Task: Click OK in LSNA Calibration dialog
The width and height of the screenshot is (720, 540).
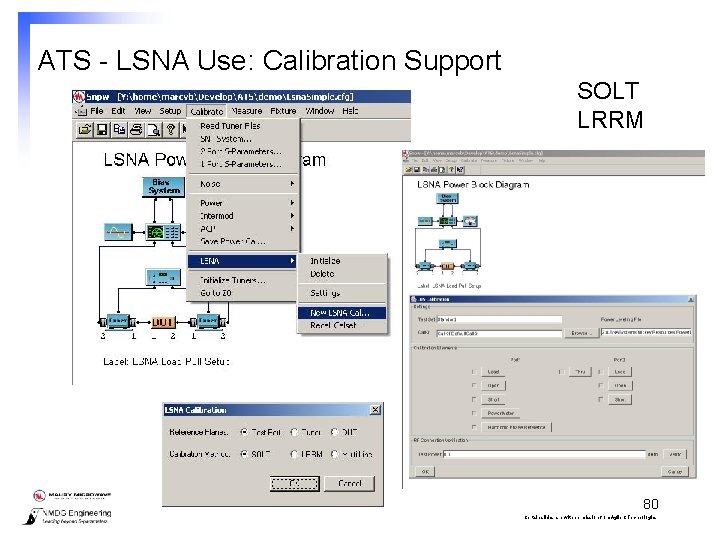Action: 294,483
